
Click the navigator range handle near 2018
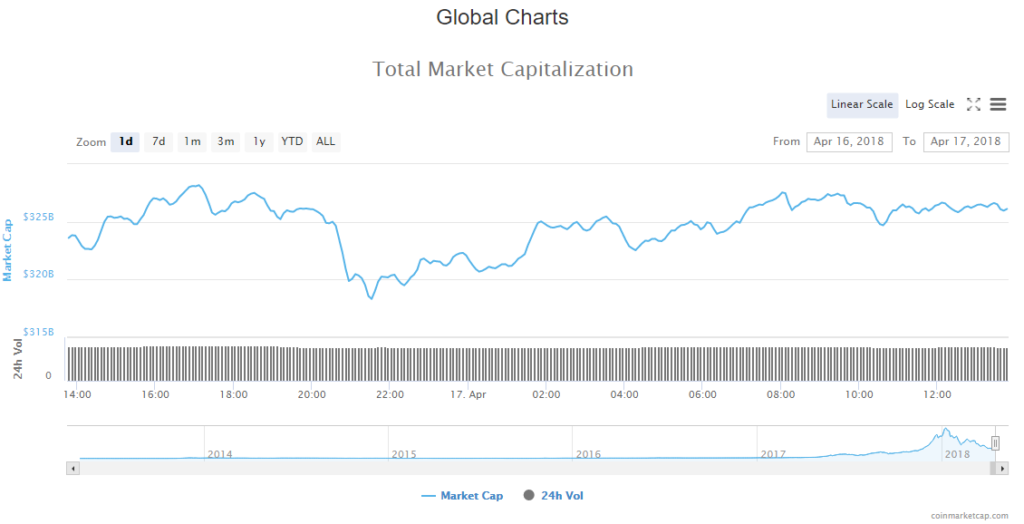pyautogui.click(x=995, y=443)
